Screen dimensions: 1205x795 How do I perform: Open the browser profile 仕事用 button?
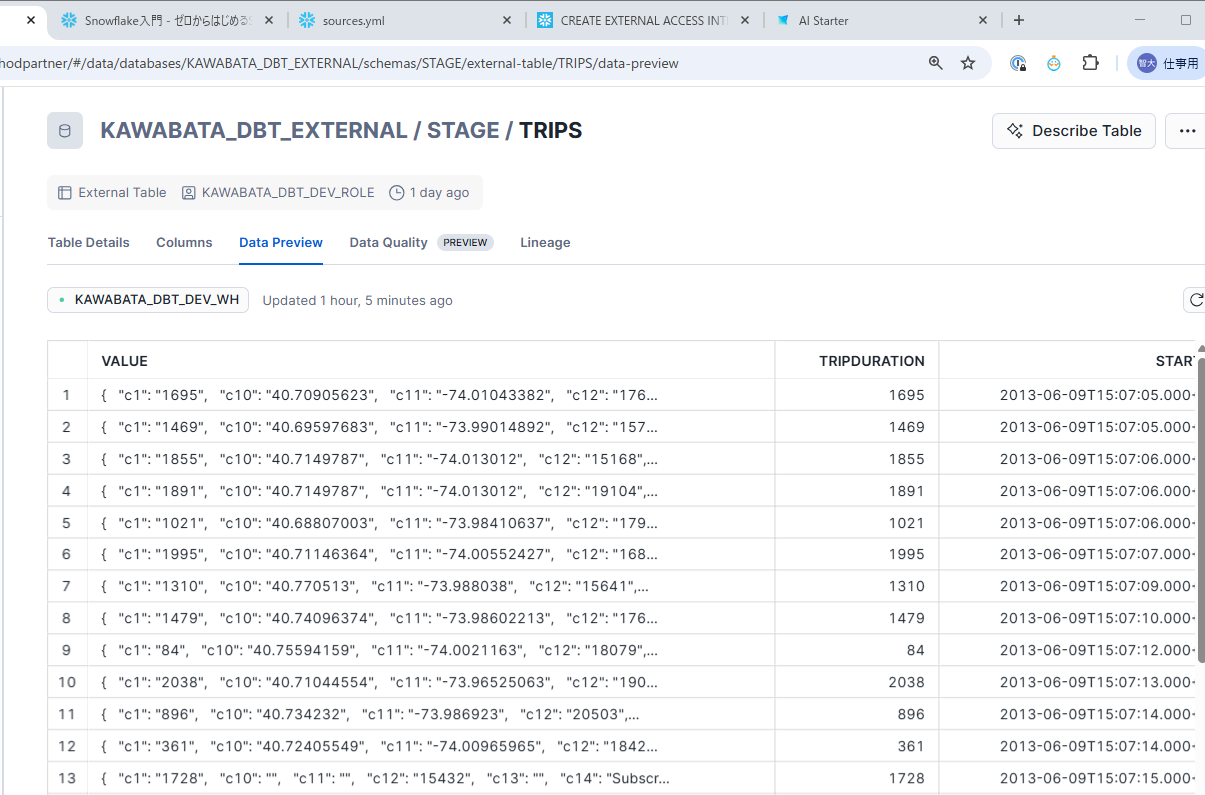coord(1166,63)
